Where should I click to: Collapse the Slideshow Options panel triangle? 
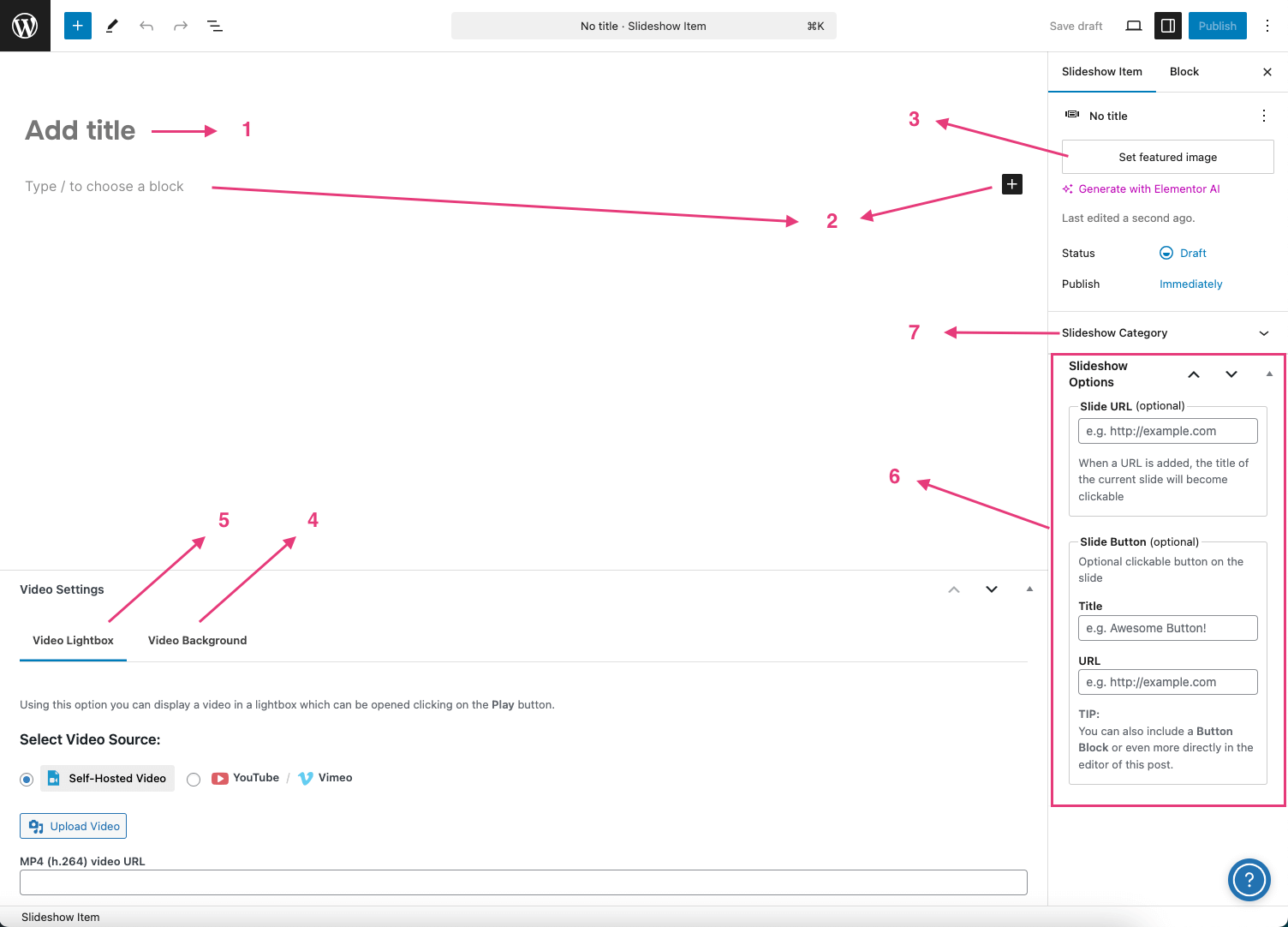click(x=1269, y=374)
